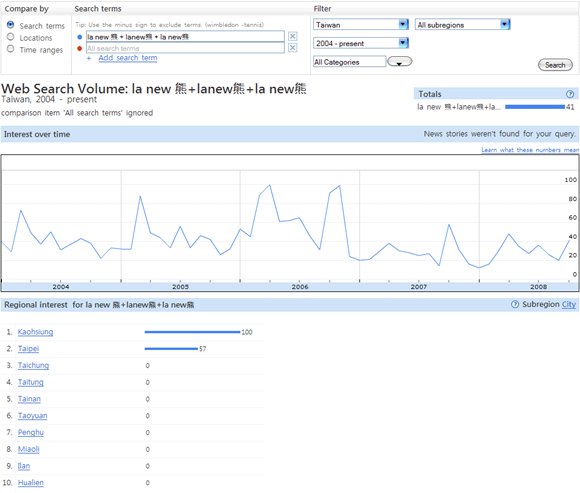Expand the All Categories dropdown arrow button
The image size is (580, 493).
tap(399, 61)
